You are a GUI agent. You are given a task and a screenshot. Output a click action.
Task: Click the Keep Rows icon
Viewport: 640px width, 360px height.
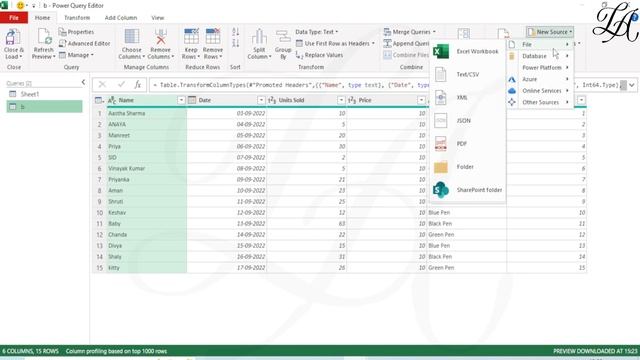coord(191,37)
